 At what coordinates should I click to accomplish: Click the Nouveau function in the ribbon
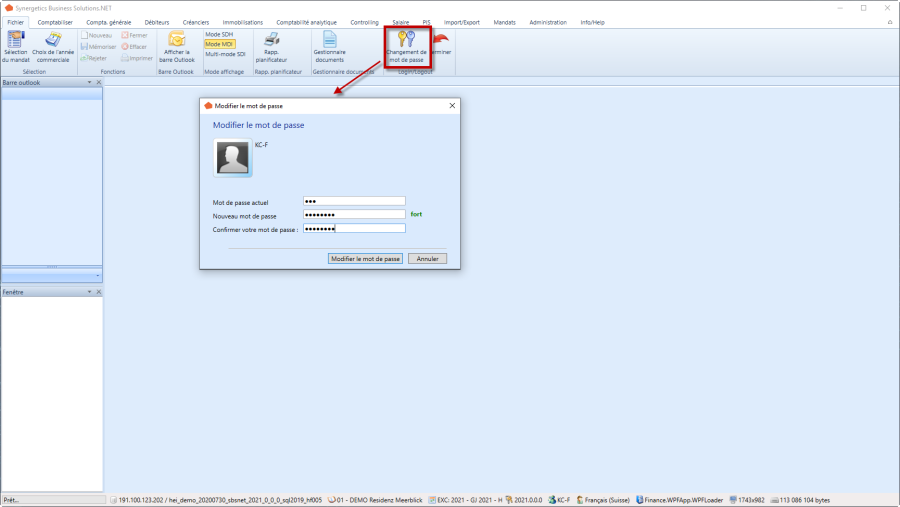coord(96,35)
